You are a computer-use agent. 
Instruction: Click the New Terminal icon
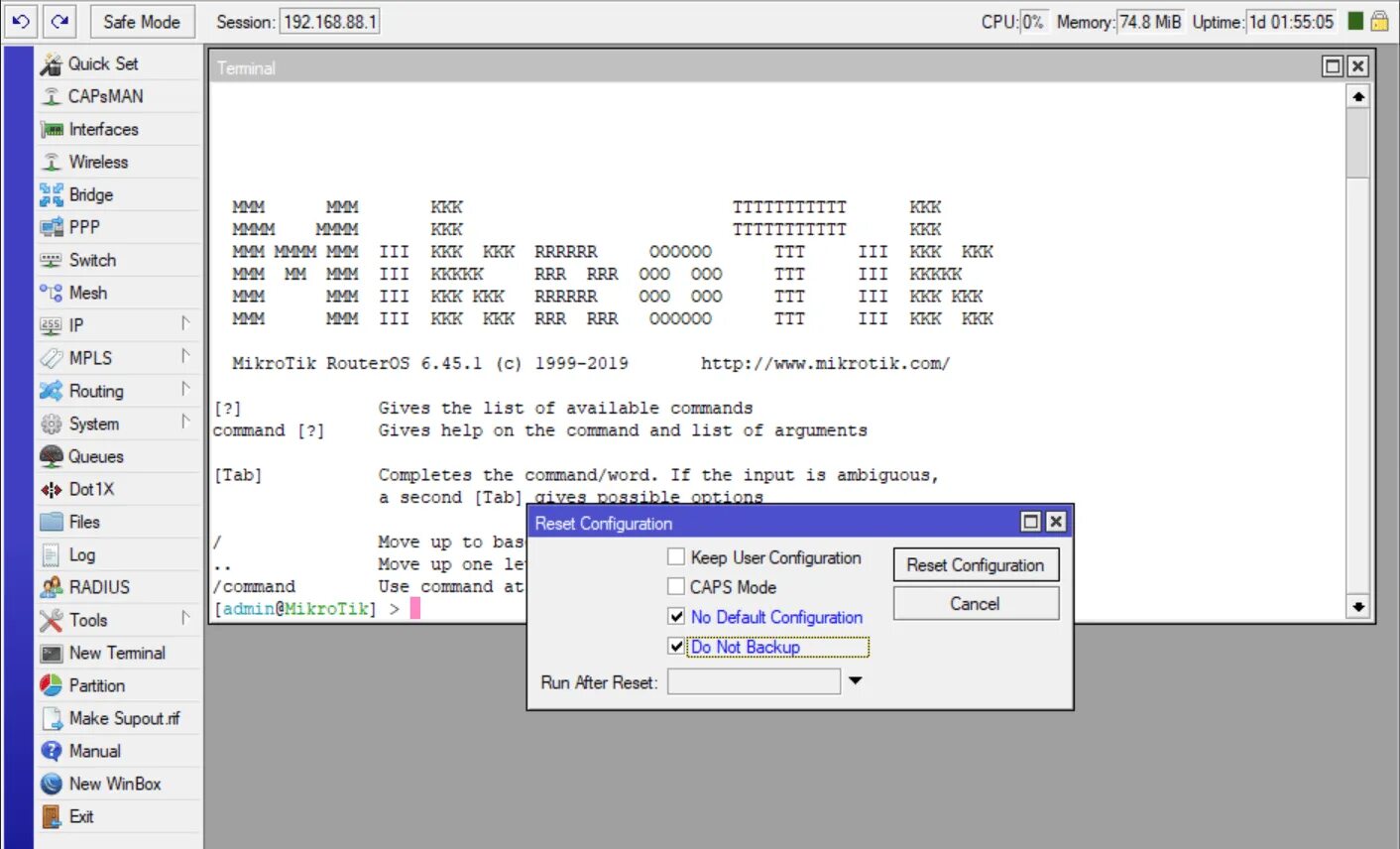tap(52, 654)
